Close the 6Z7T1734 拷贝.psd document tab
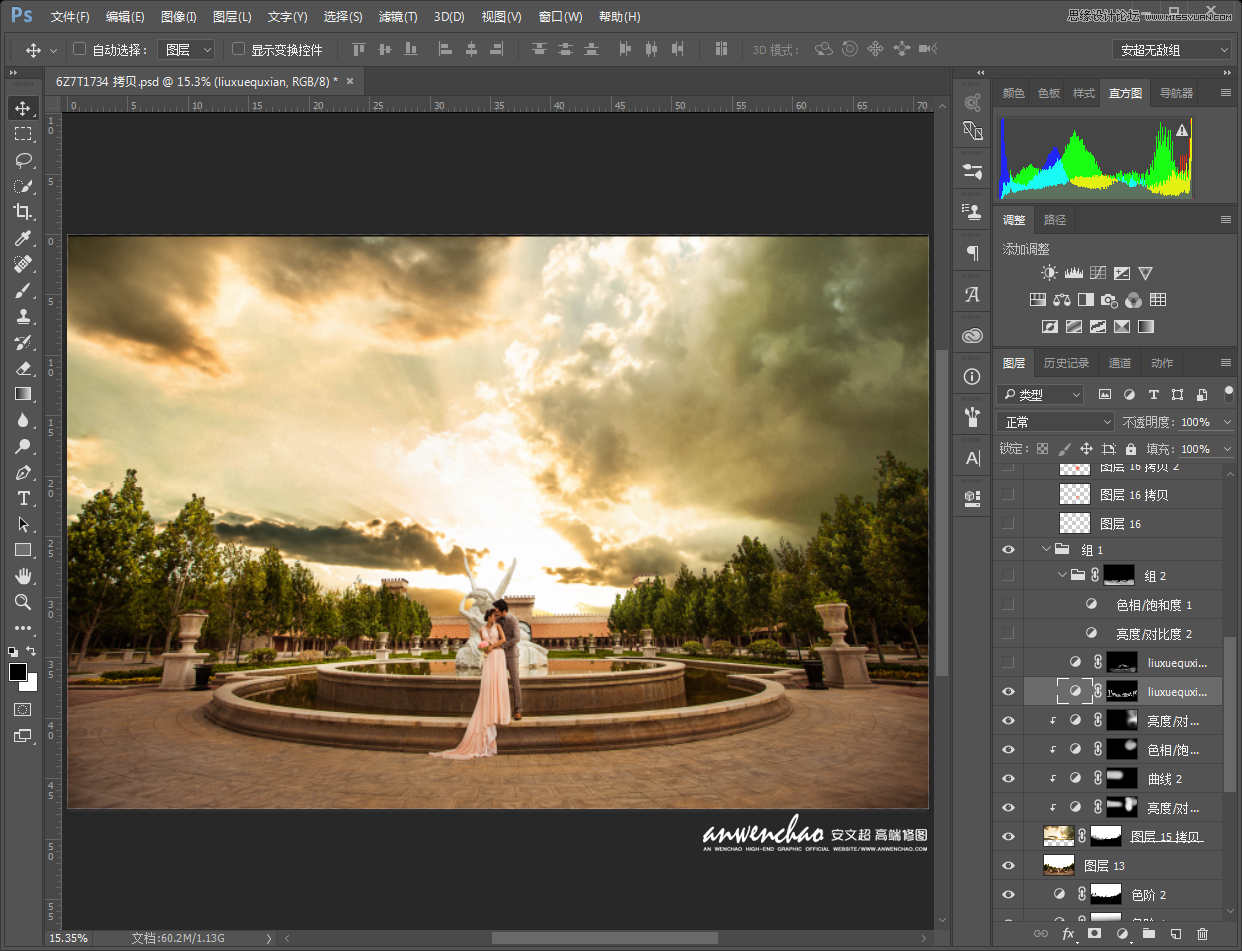1242x951 pixels. 350,81
